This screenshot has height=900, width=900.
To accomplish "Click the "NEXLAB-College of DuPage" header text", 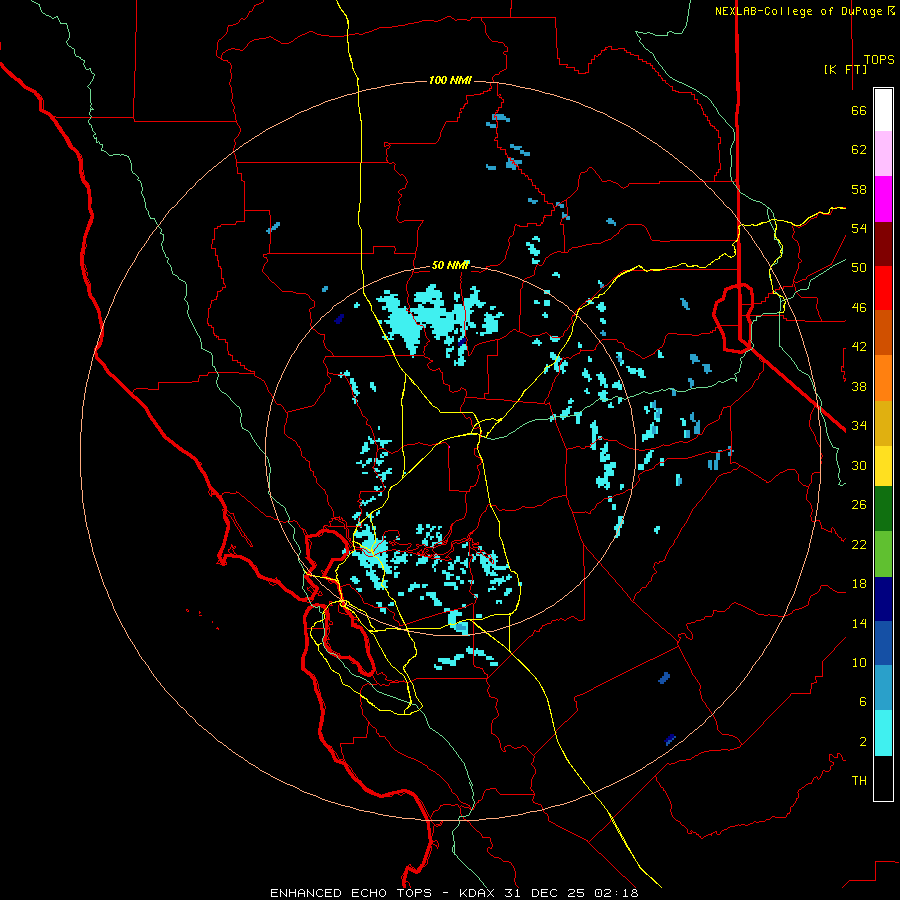I will click(798, 11).
